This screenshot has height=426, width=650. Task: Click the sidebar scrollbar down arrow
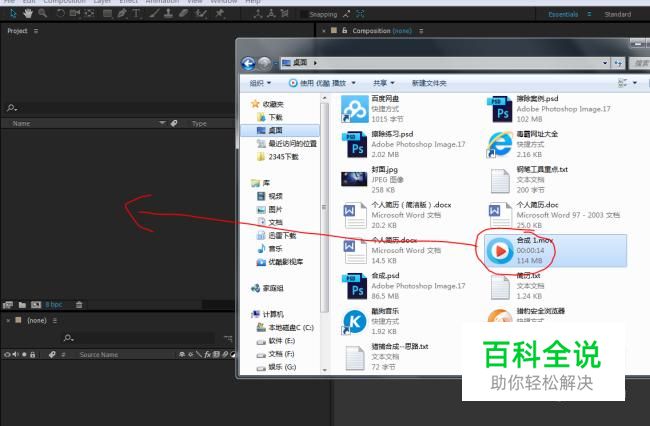[324, 370]
